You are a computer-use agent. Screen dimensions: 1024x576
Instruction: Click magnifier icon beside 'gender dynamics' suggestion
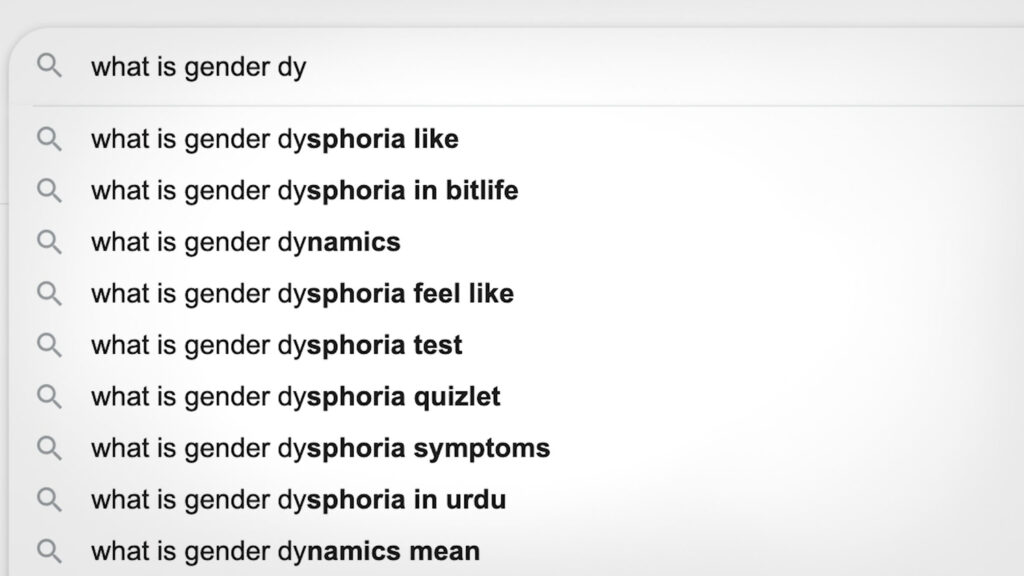pyautogui.click(x=49, y=242)
